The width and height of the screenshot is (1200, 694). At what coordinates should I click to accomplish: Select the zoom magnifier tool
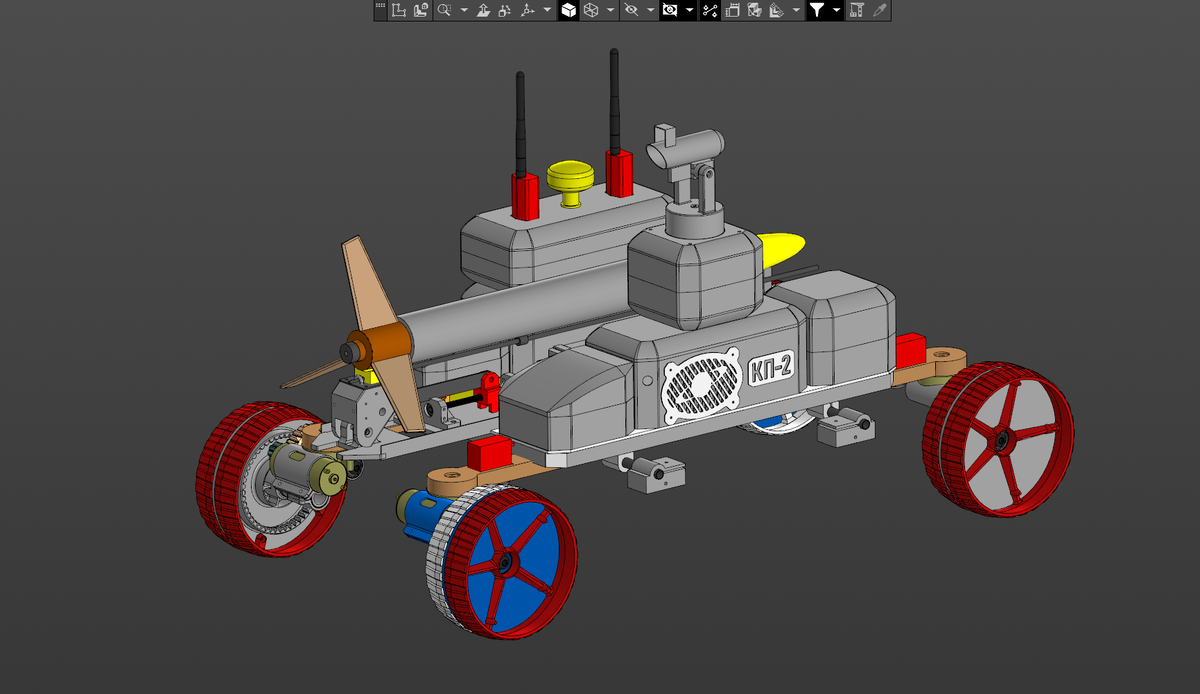point(445,10)
